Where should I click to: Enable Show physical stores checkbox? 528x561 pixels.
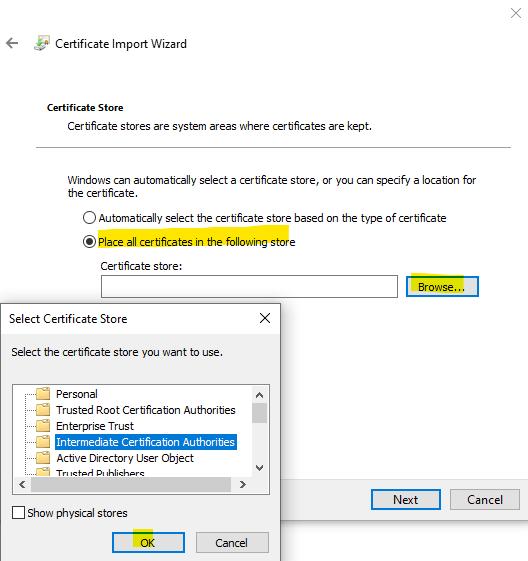click(x=18, y=512)
